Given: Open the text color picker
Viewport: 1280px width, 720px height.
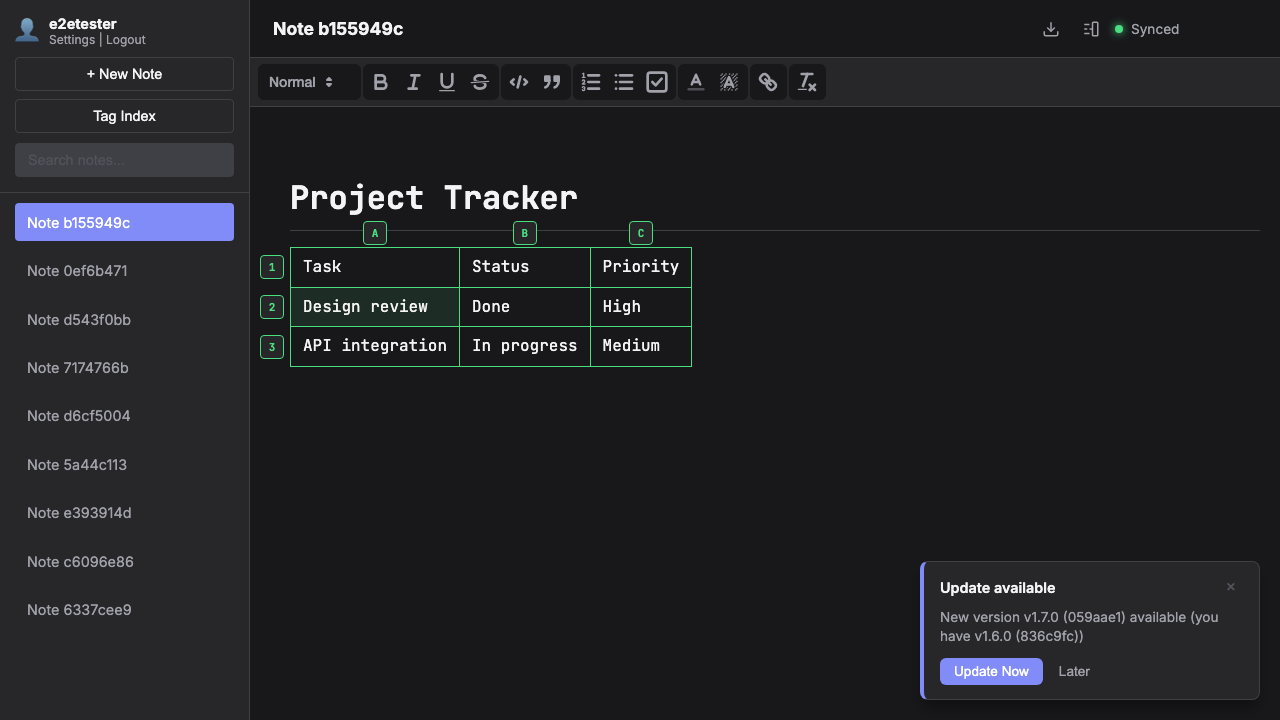Looking at the screenshot, I should (x=696, y=82).
